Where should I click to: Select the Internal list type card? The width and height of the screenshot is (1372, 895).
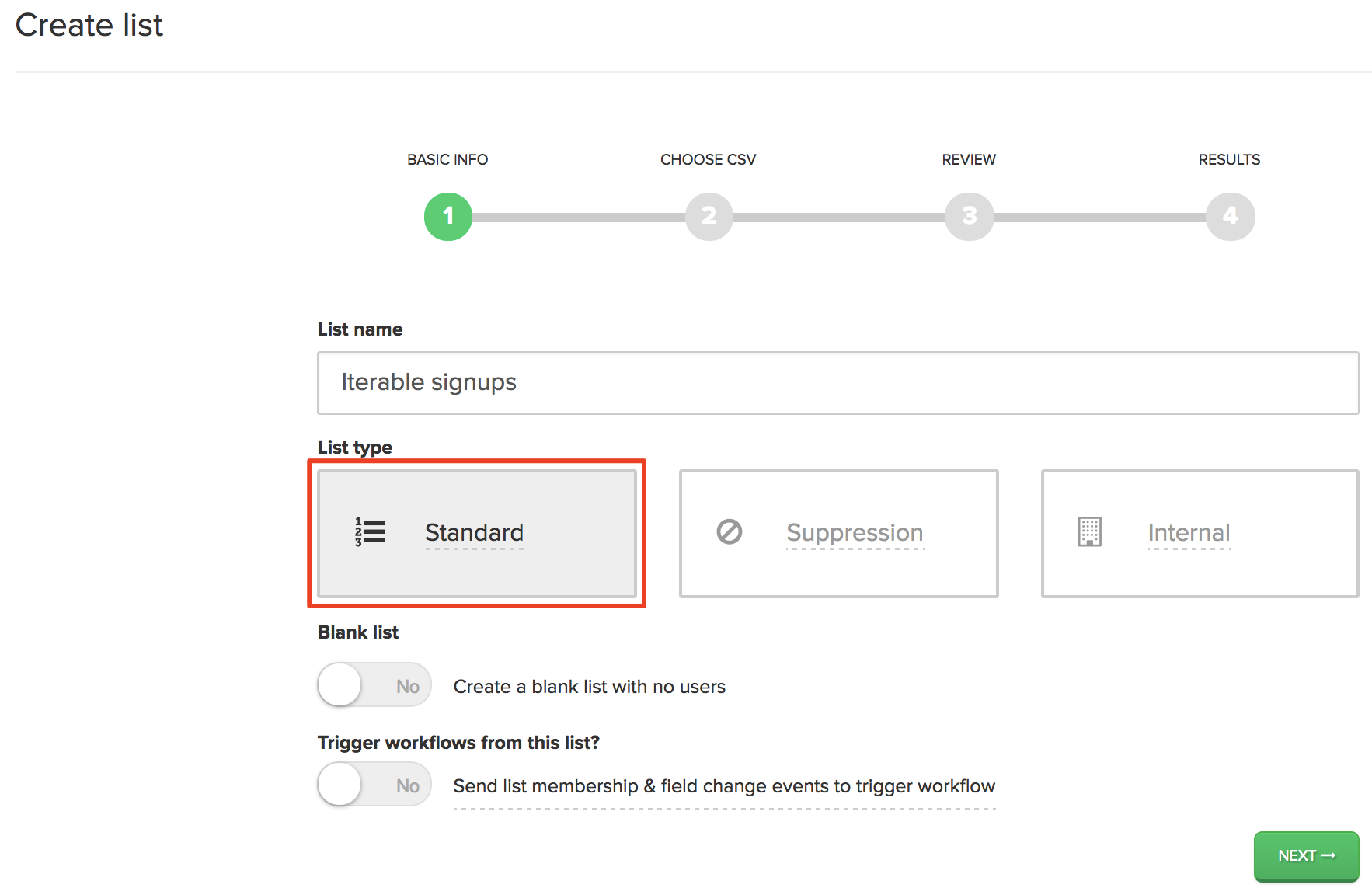1200,533
